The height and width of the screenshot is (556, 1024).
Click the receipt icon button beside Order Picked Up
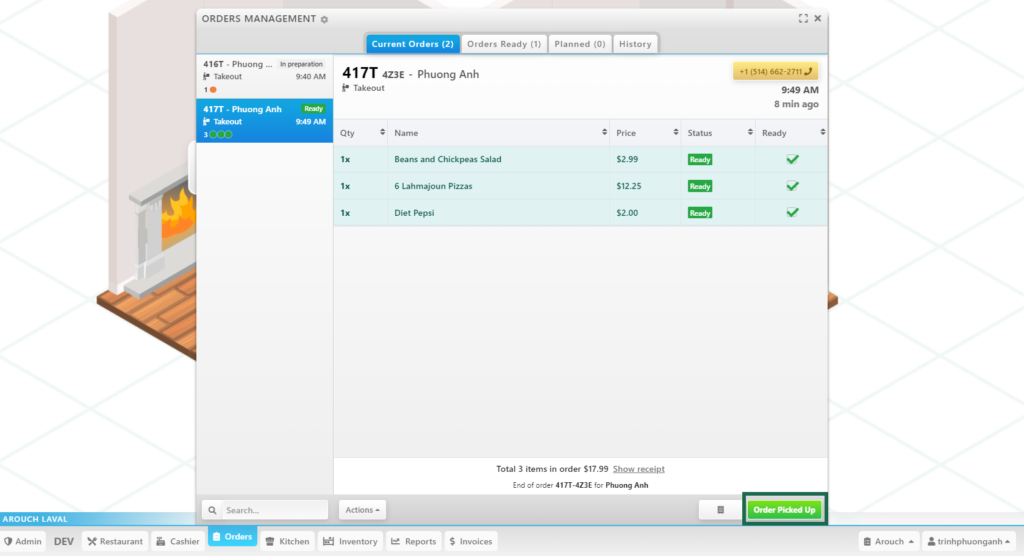[720, 510]
